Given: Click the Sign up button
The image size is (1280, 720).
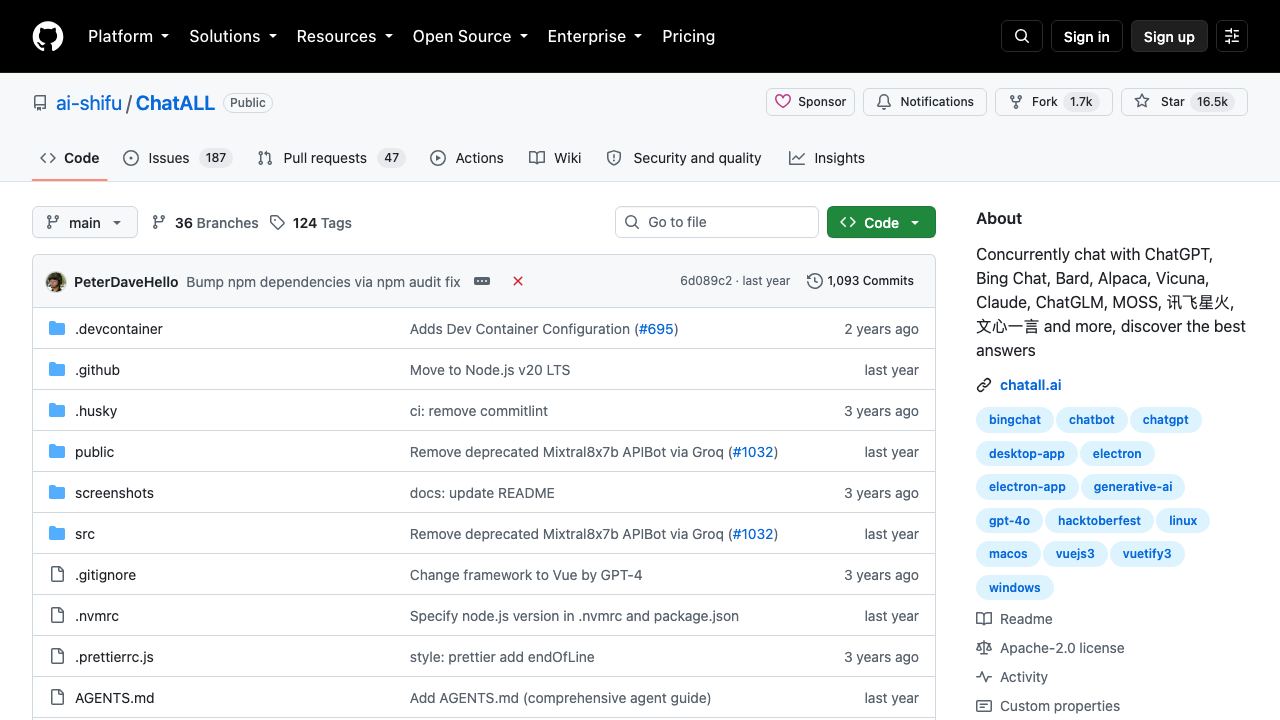Looking at the screenshot, I should (1169, 36).
